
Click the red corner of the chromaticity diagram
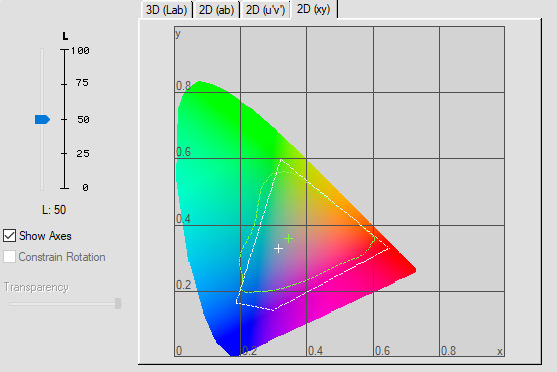[x=414, y=270]
